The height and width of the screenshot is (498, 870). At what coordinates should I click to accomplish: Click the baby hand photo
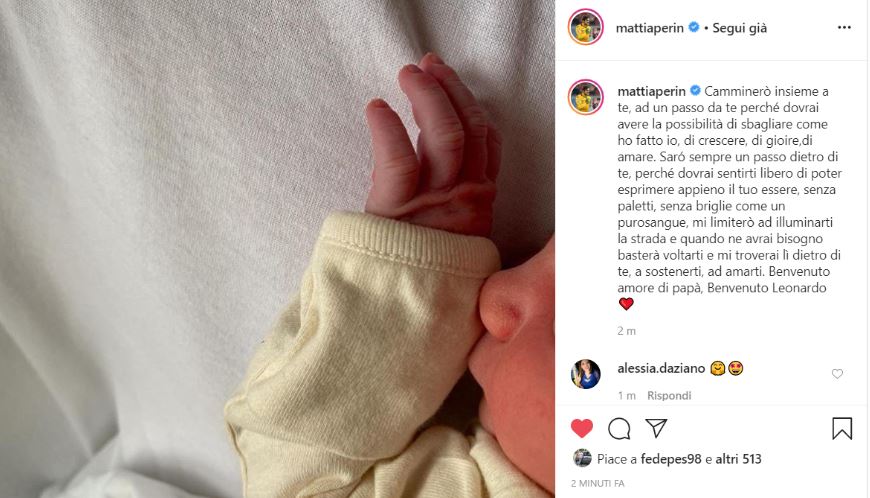(x=277, y=249)
